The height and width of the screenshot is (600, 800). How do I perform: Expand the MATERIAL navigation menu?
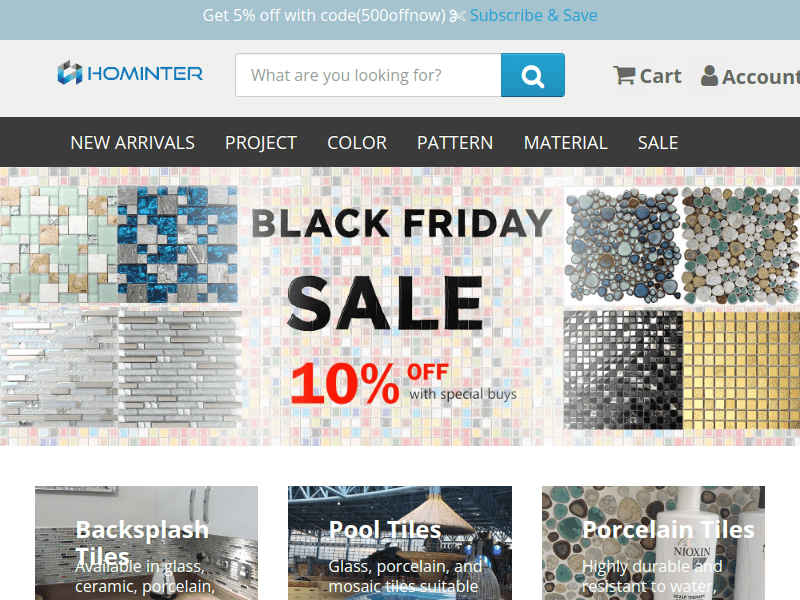(x=565, y=142)
